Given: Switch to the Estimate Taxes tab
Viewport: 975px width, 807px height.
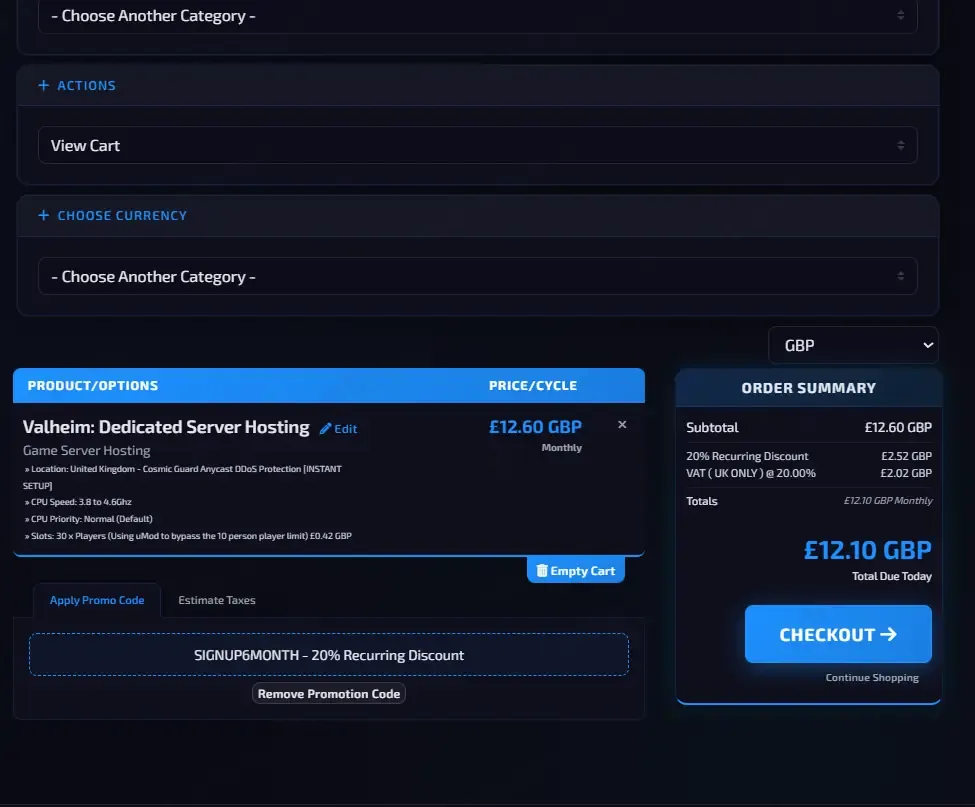Looking at the screenshot, I should pos(217,600).
